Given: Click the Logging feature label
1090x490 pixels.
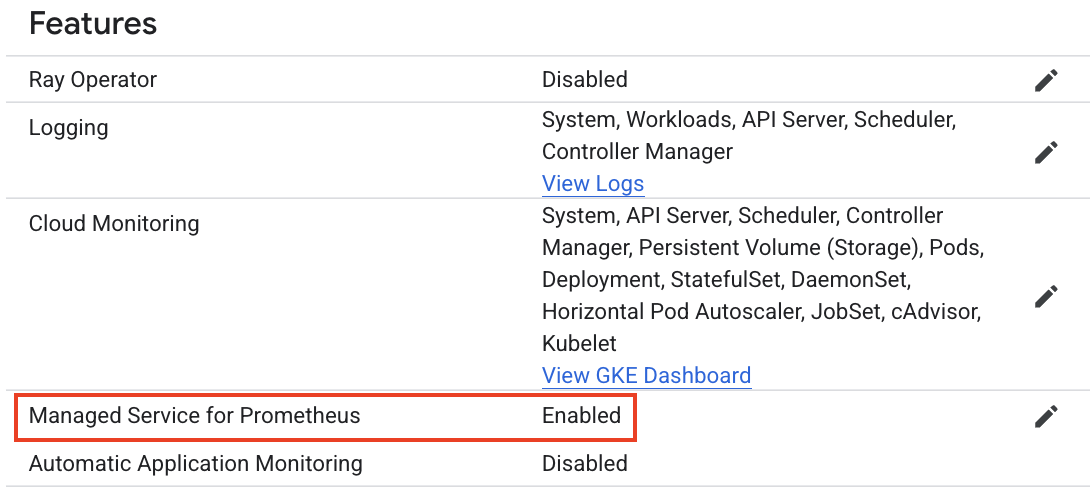Looking at the screenshot, I should [69, 128].
